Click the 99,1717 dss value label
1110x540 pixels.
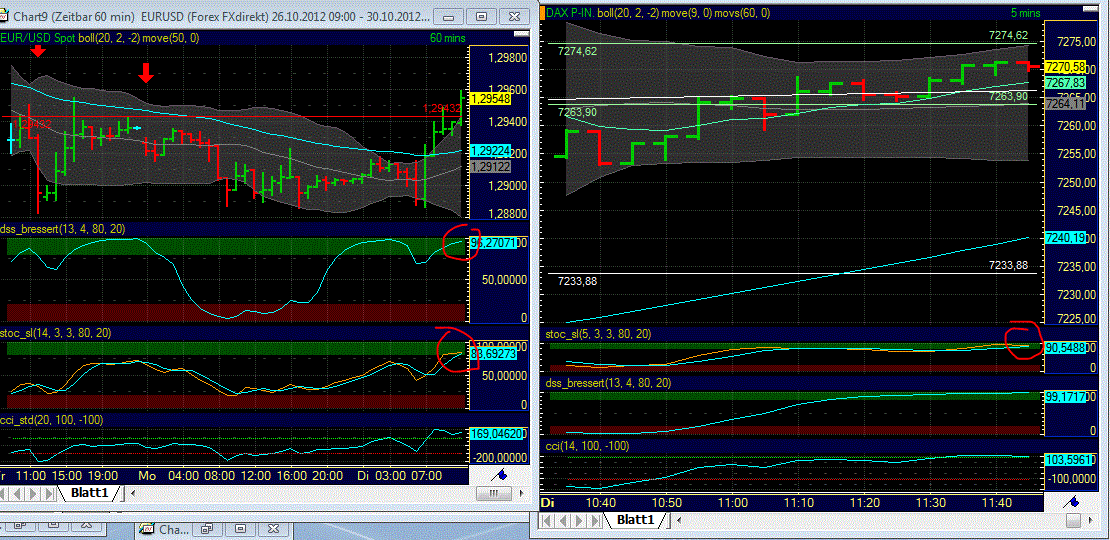coord(1065,398)
